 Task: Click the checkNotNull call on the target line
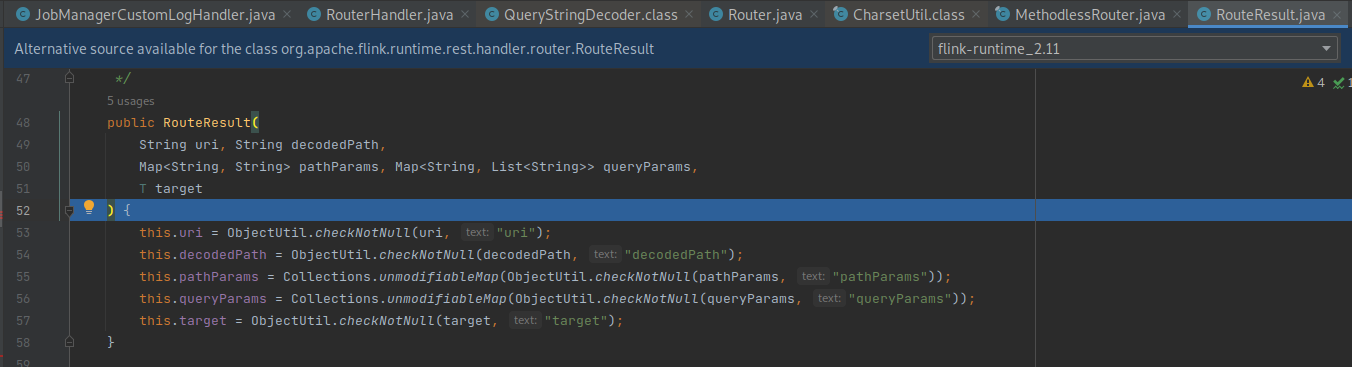point(386,320)
